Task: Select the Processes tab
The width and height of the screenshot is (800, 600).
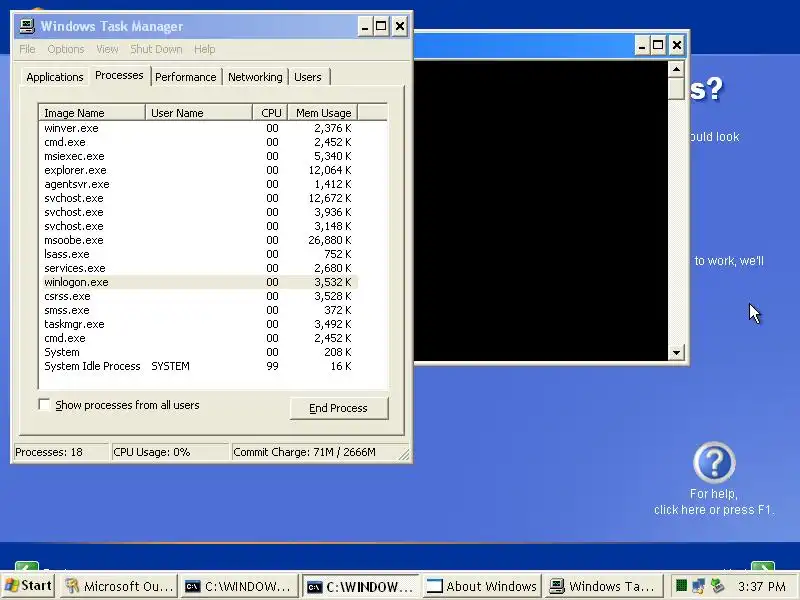Action: [x=119, y=76]
